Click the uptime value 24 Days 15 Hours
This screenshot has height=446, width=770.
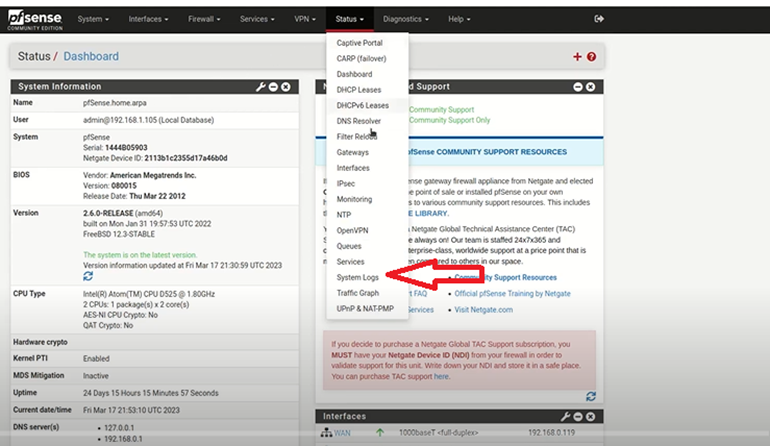(150, 393)
